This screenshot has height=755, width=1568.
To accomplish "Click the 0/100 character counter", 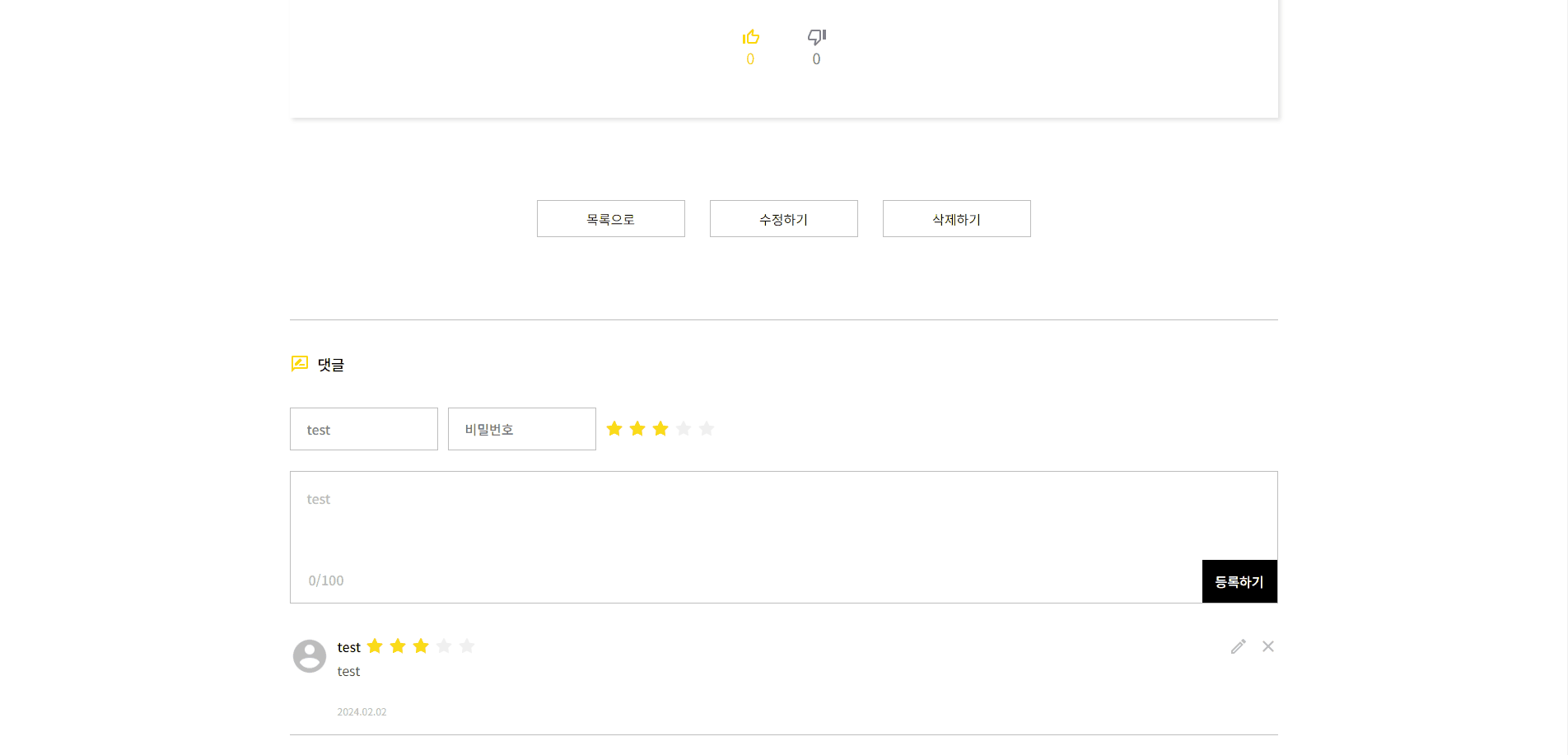I will click(x=326, y=580).
